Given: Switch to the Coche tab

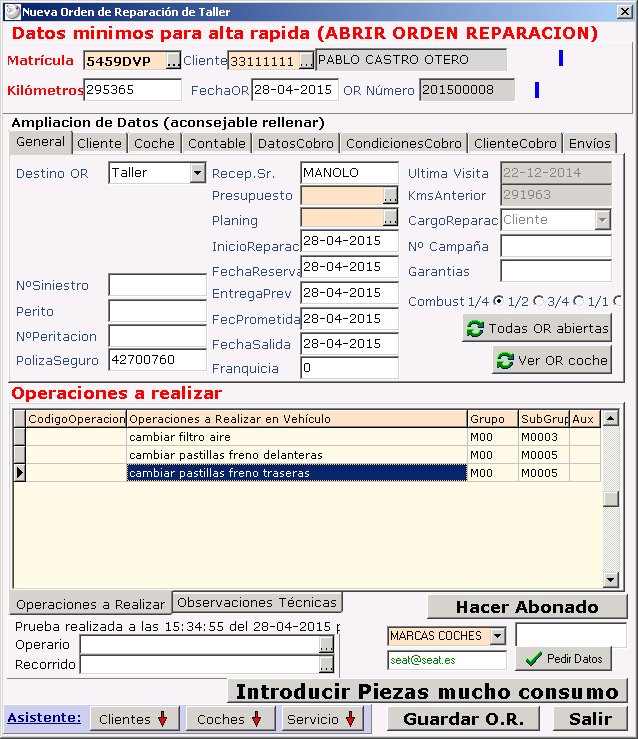Looking at the screenshot, I should click(154, 143).
